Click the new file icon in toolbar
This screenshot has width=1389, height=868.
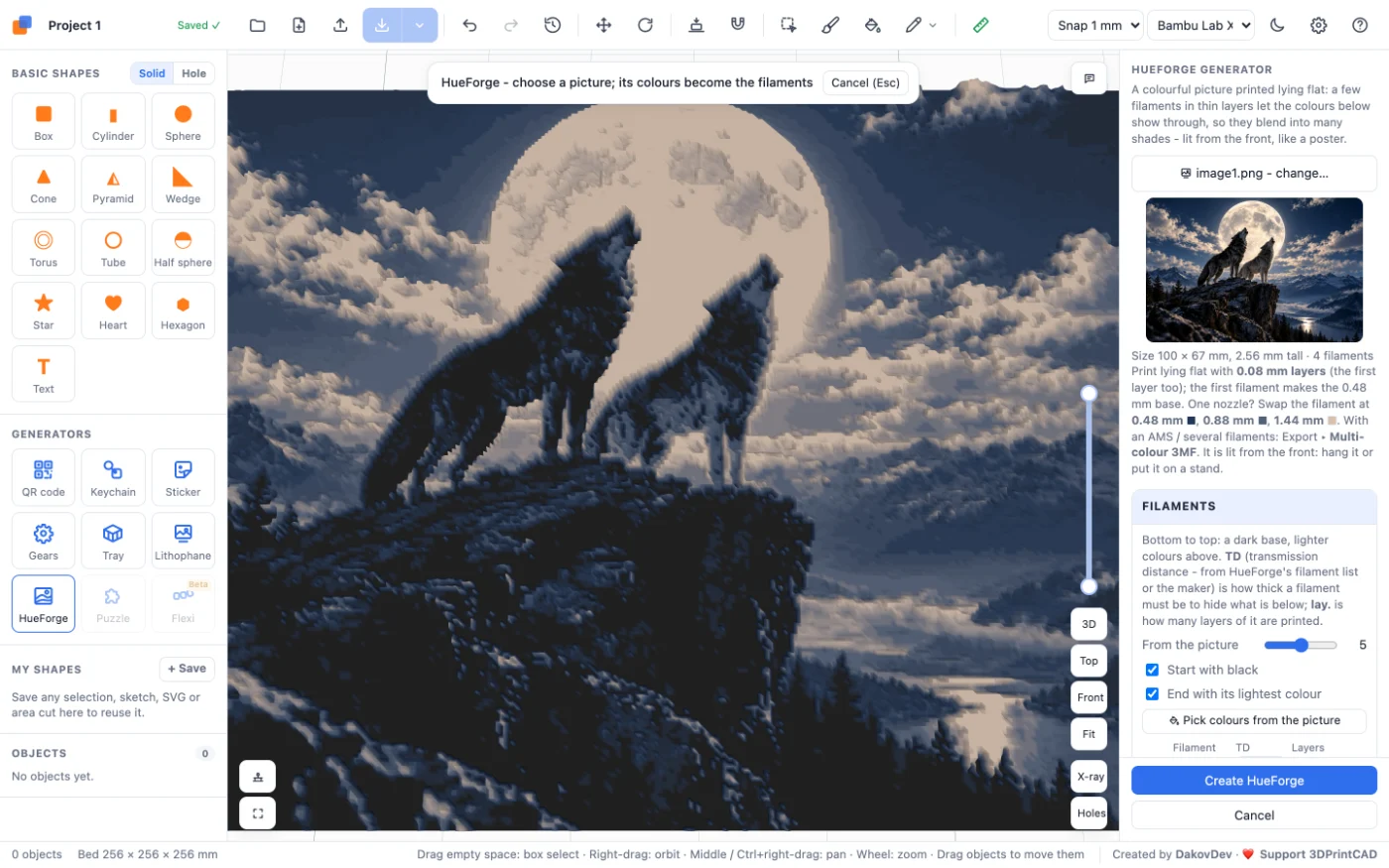pos(299,25)
